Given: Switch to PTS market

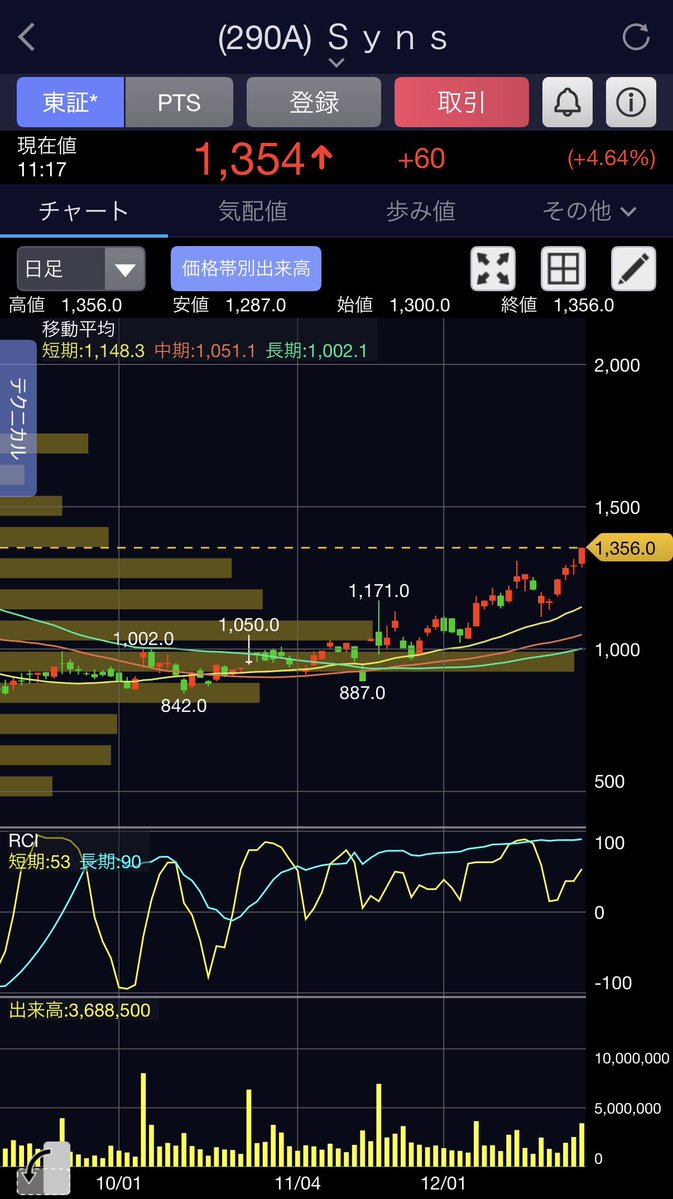Looking at the screenshot, I should [179, 102].
